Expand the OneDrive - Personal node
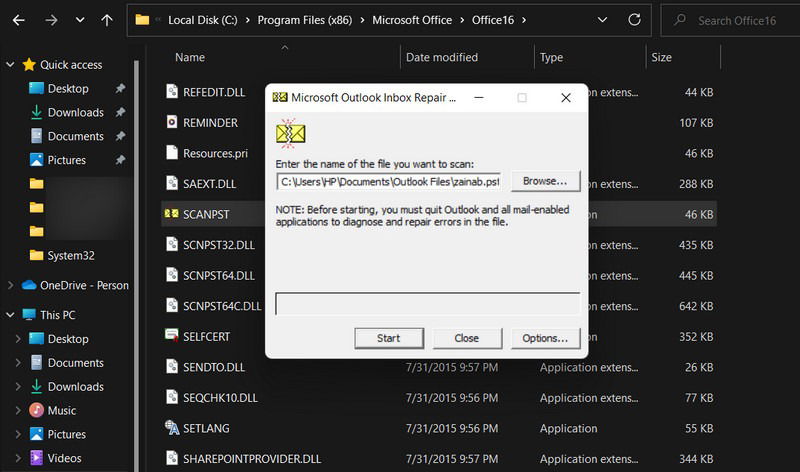800x472 pixels. pos(10,285)
